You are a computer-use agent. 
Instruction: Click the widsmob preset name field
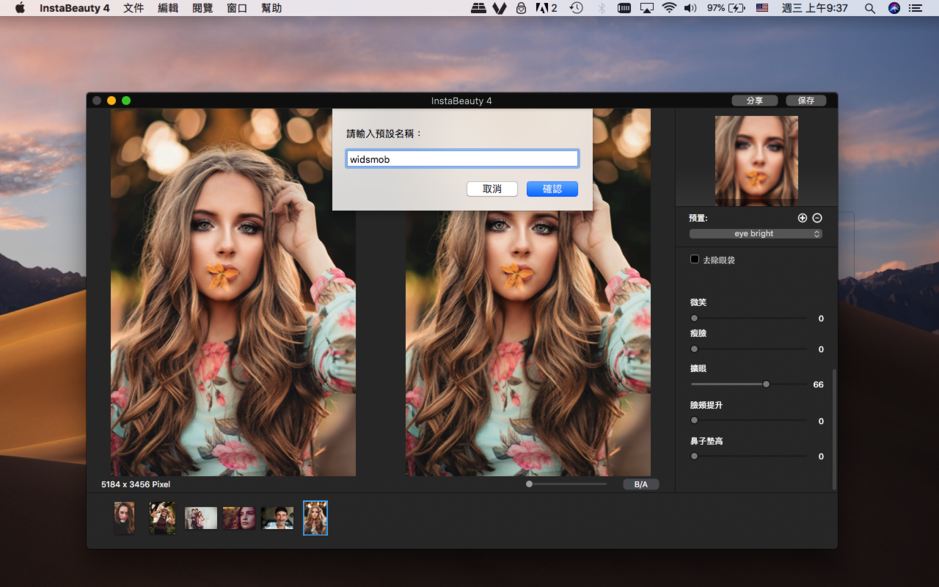pos(463,158)
